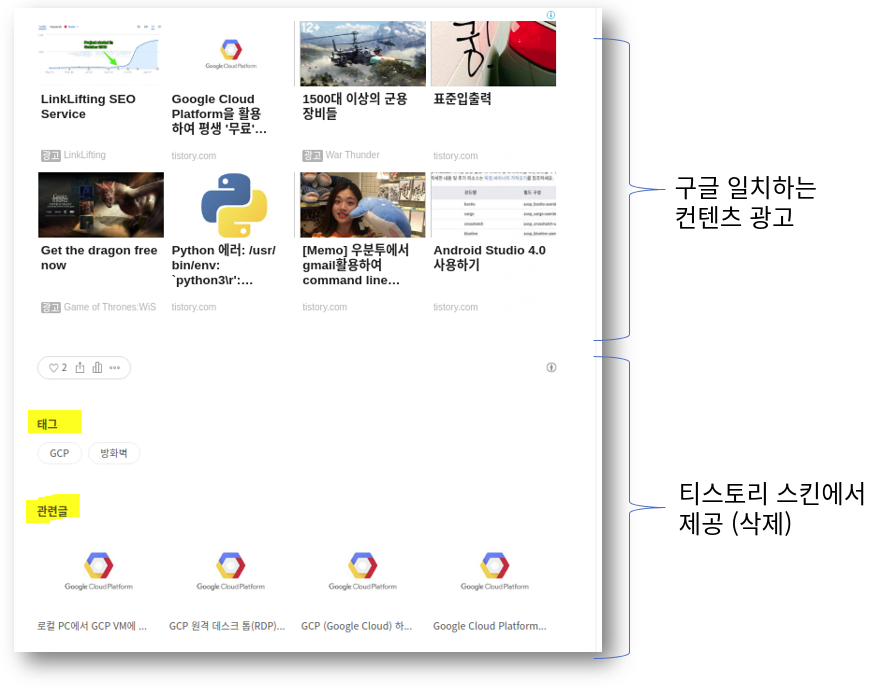895x689 pixels.
Task: Open the statistics bar chart icon
Action: [x=98, y=368]
